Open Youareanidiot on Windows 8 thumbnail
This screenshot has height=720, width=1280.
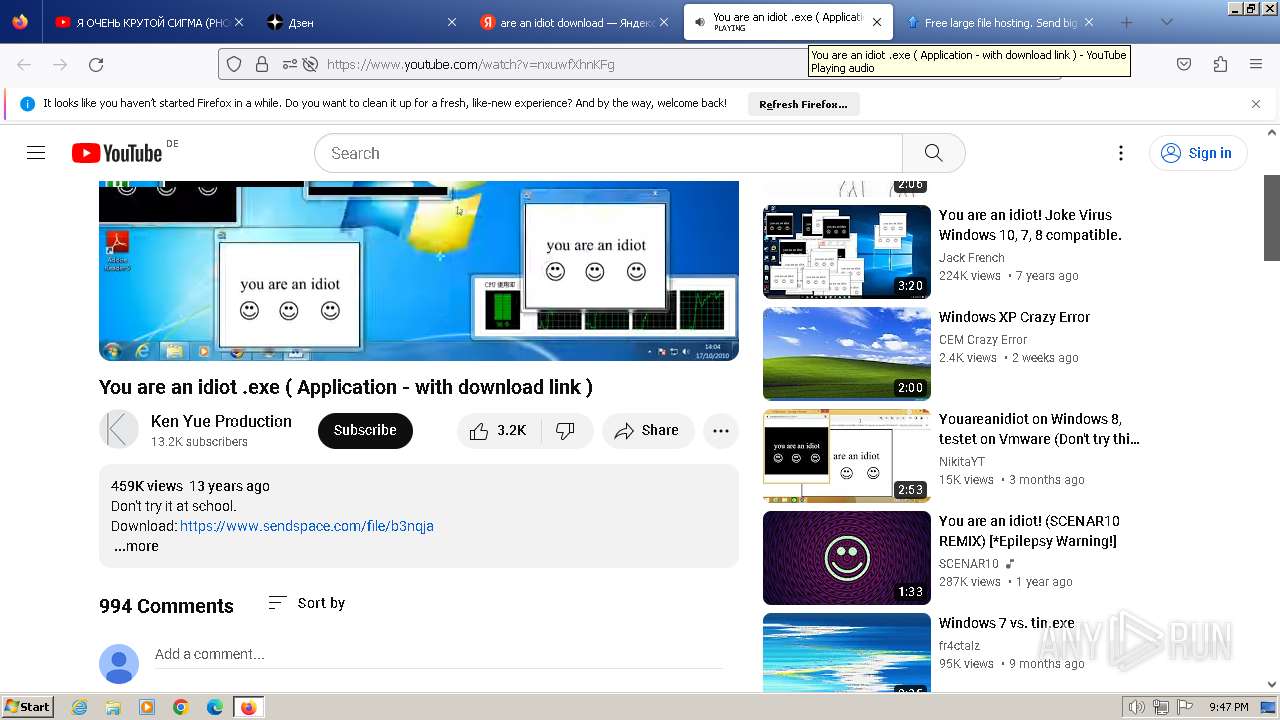click(847, 456)
